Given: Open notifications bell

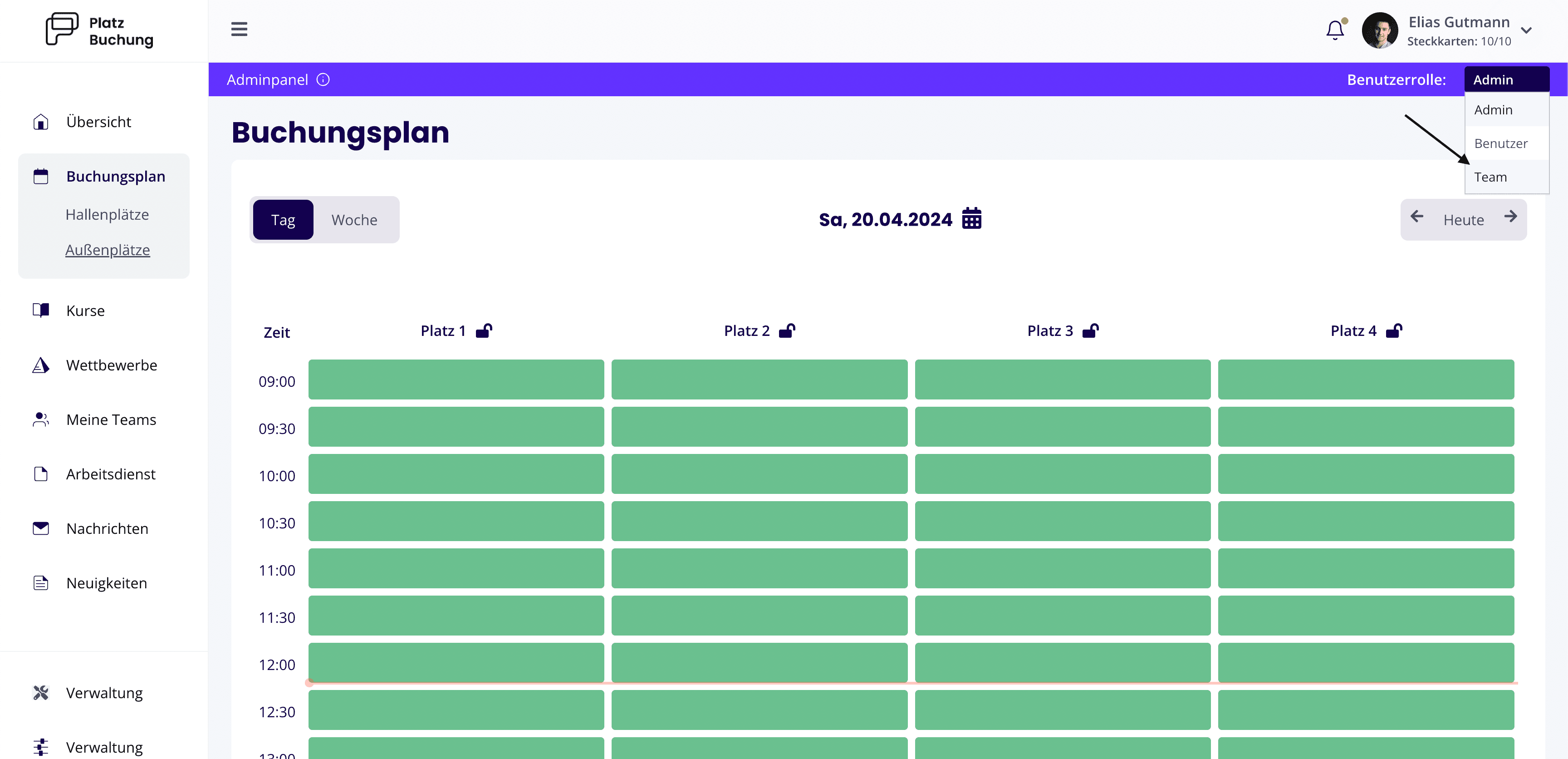Looking at the screenshot, I should [x=1335, y=30].
